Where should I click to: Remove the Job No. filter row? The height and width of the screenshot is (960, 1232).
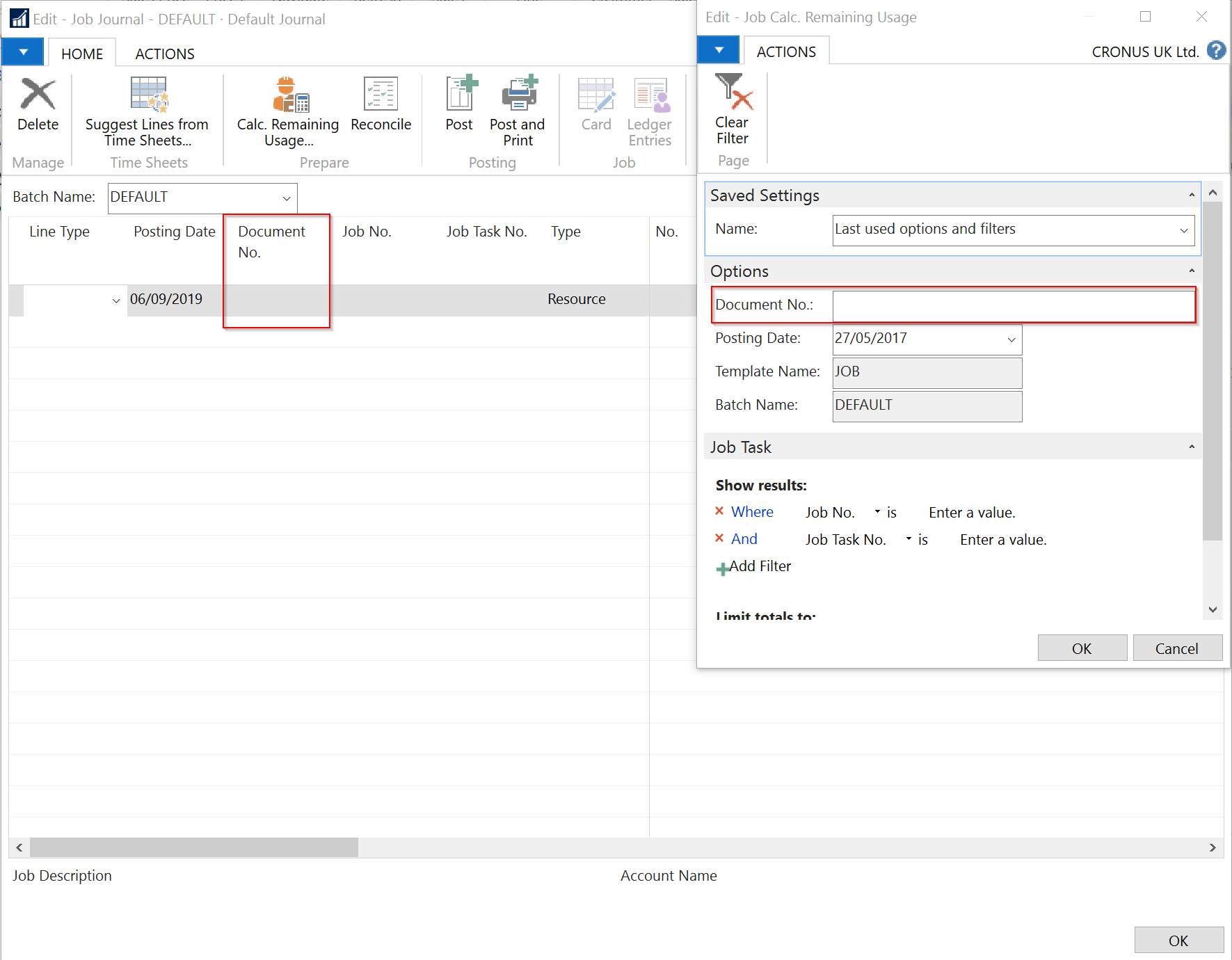(719, 511)
